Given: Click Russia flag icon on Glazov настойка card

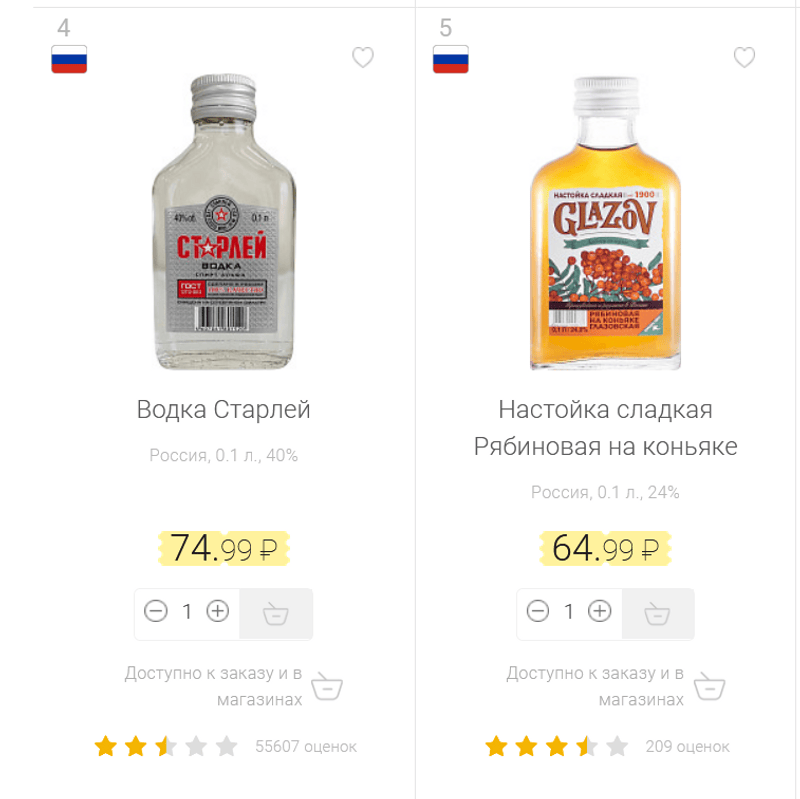Looking at the screenshot, I should [x=450, y=60].
